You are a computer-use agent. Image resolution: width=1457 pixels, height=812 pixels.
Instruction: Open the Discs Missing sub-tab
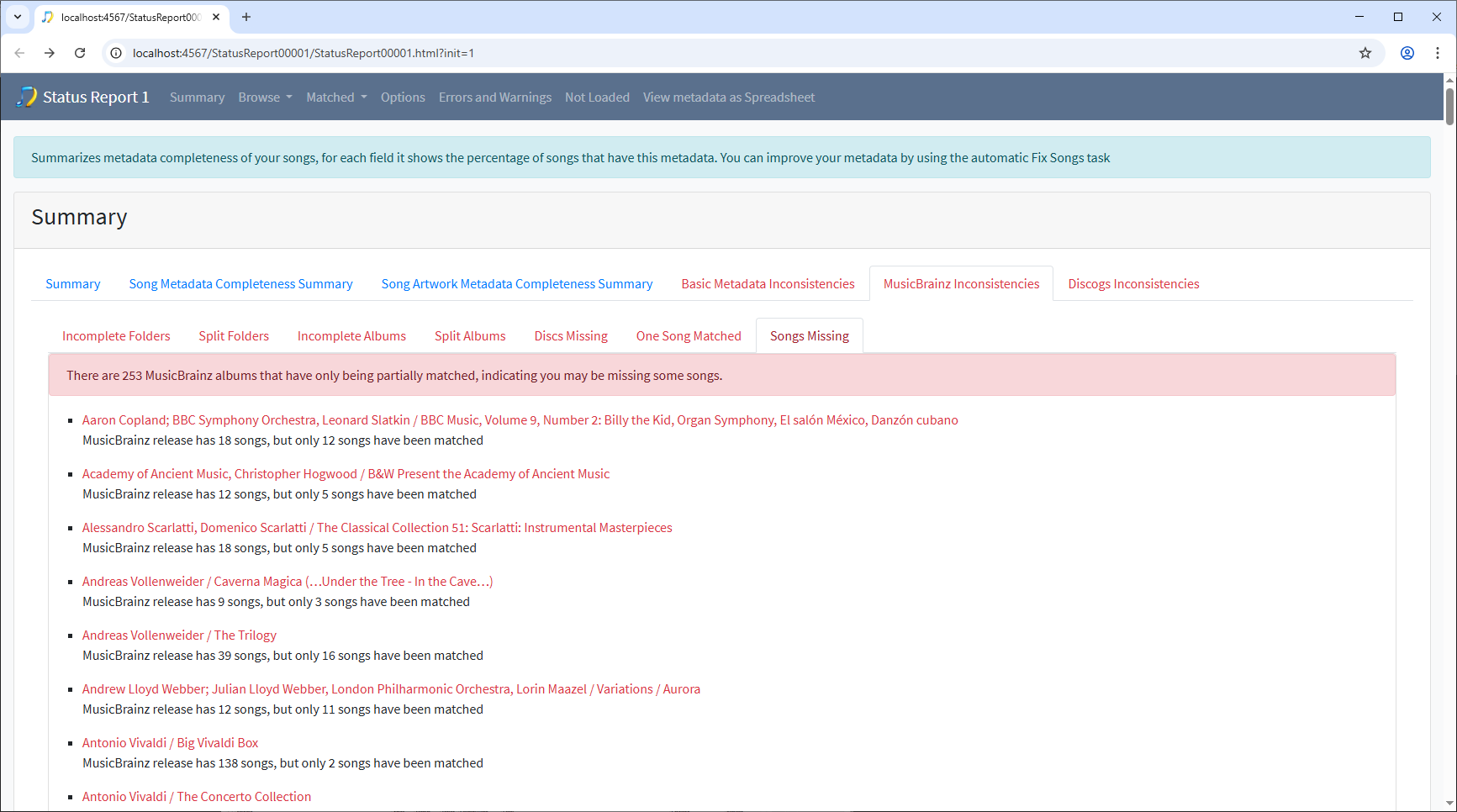(x=571, y=336)
